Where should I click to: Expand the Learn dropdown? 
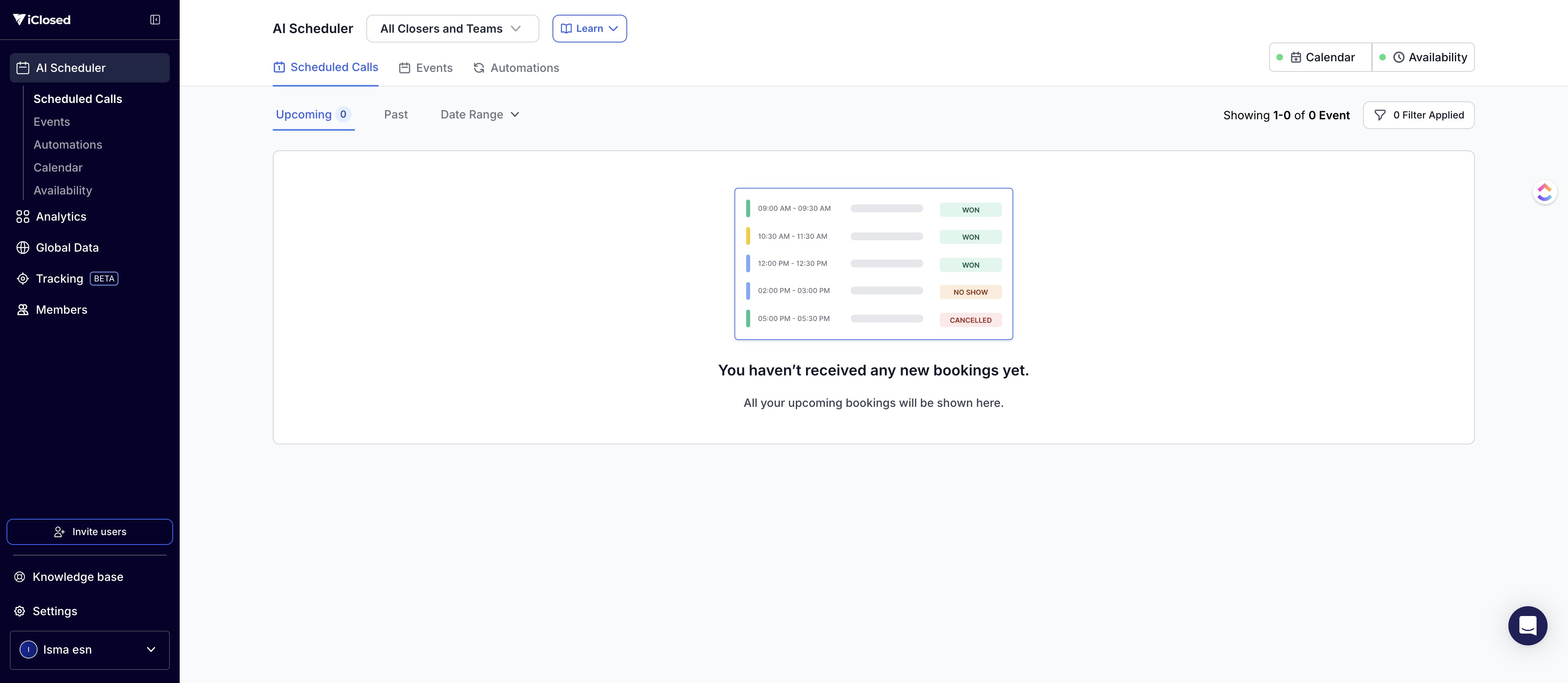click(x=589, y=29)
